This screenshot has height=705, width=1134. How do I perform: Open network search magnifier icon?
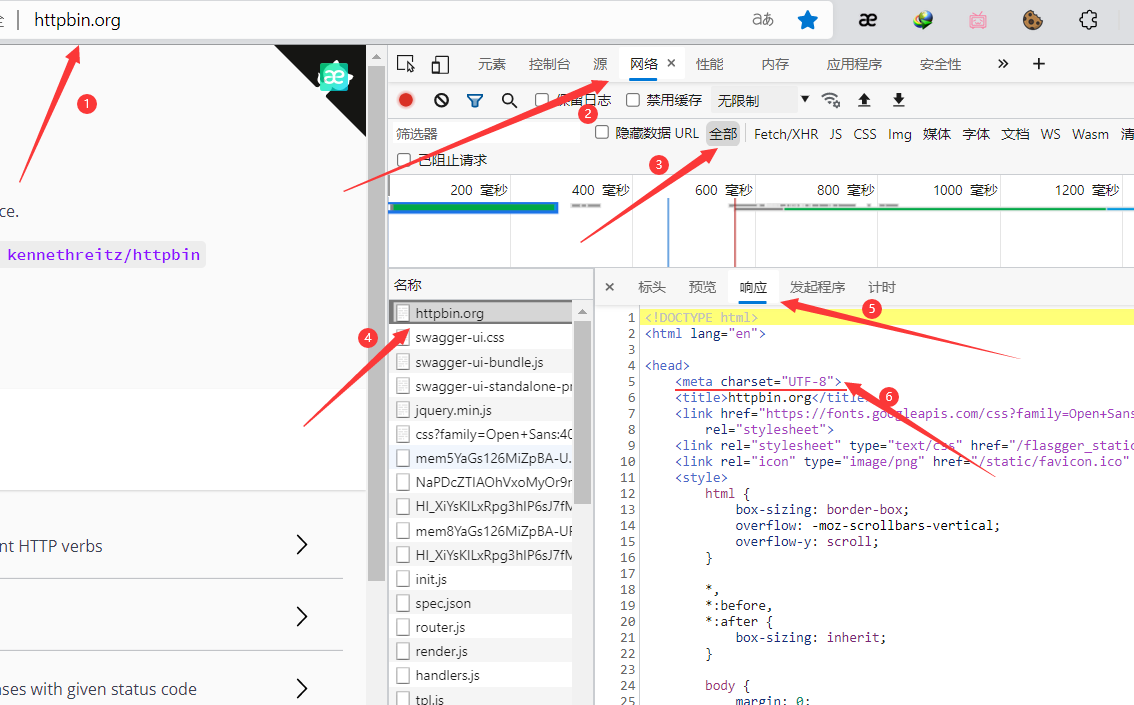[x=509, y=101]
